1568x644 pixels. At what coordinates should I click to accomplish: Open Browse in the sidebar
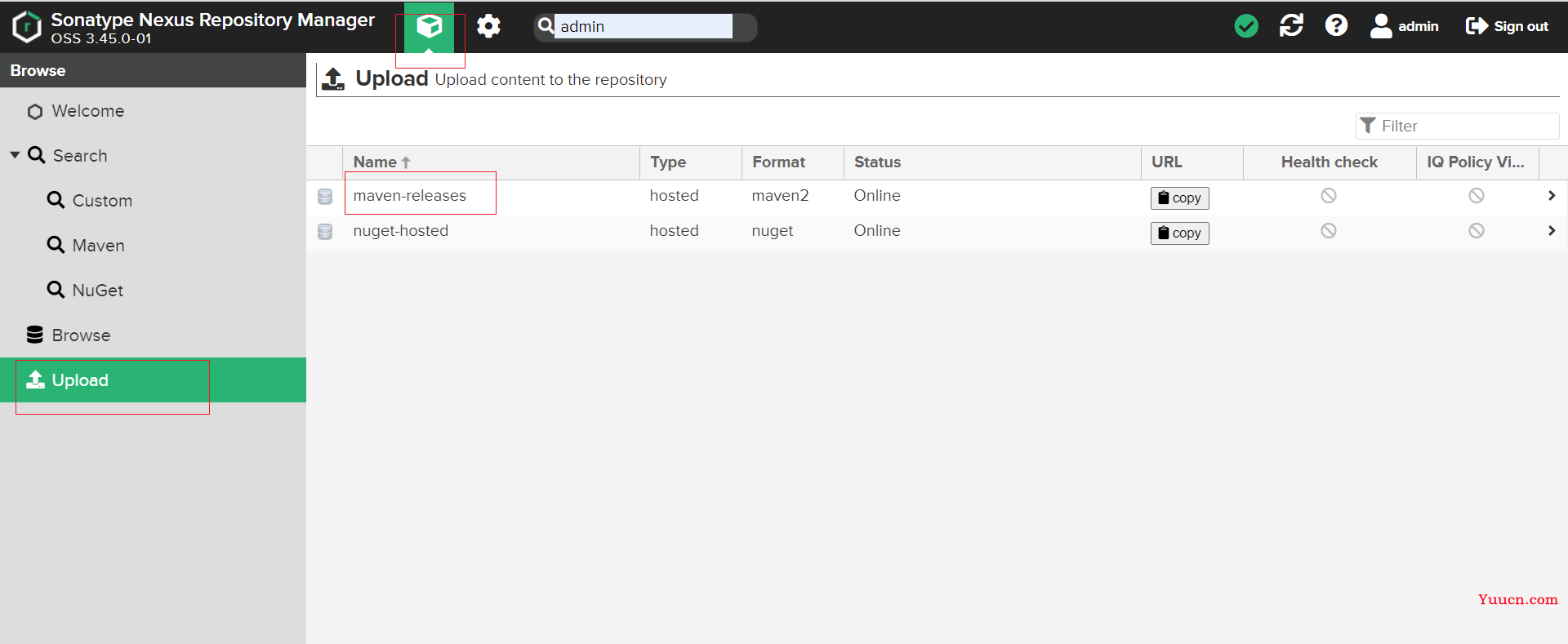[x=81, y=335]
